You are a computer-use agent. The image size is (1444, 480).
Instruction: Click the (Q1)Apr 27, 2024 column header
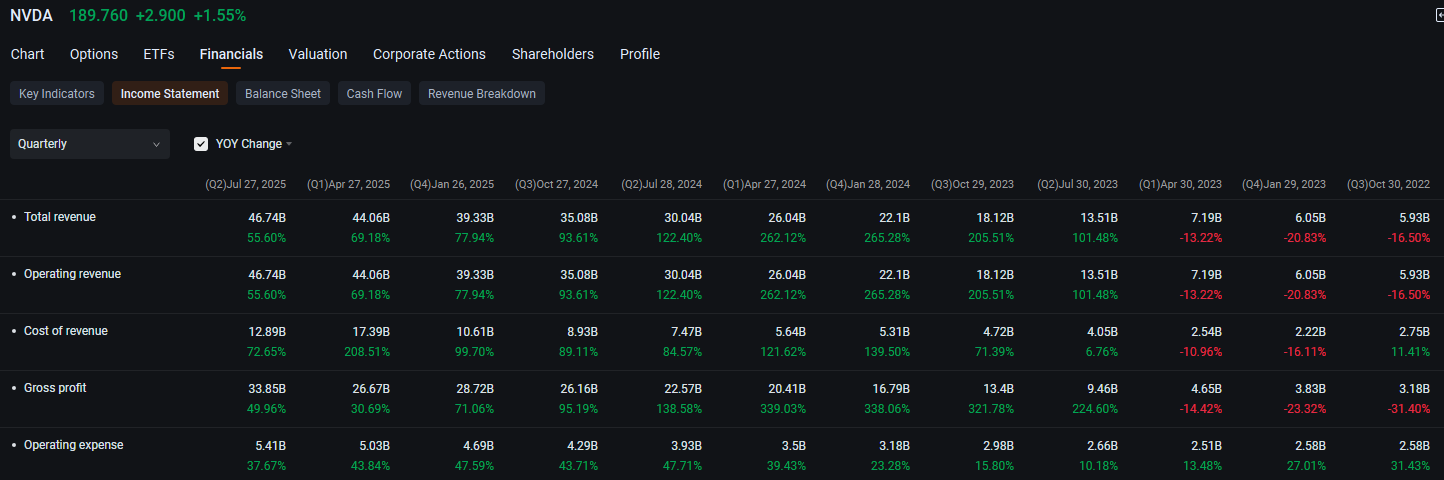pyautogui.click(x=764, y=185)
